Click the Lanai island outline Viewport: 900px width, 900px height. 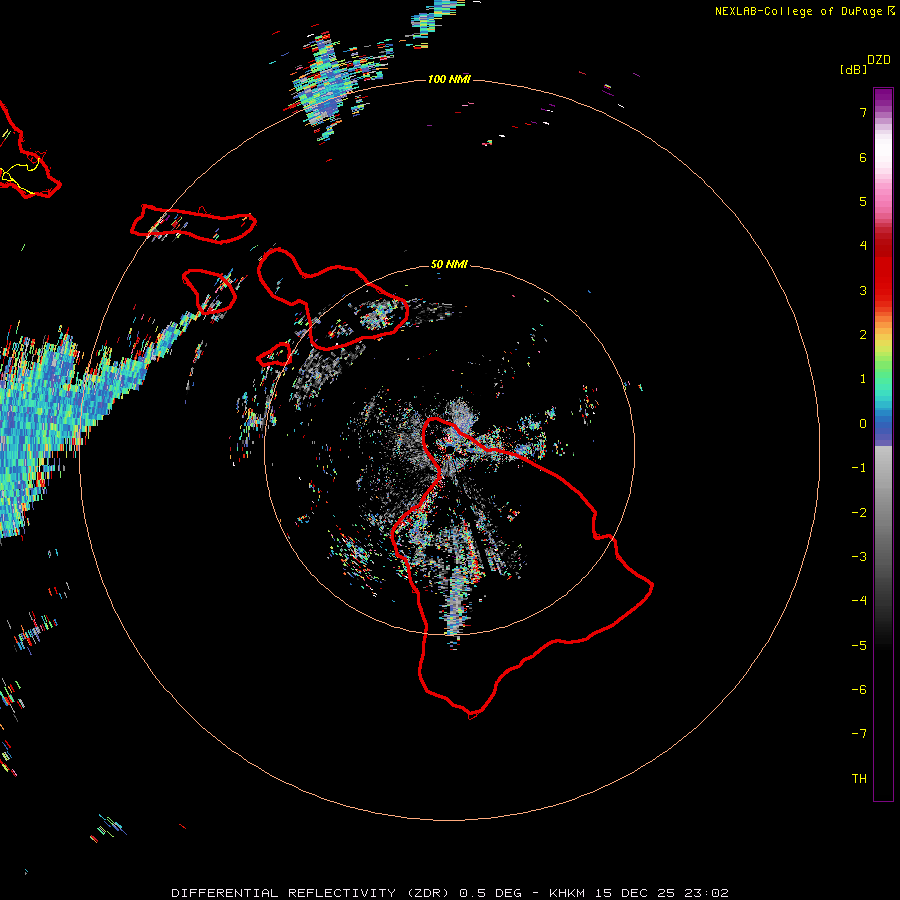[x=210, y=291]
